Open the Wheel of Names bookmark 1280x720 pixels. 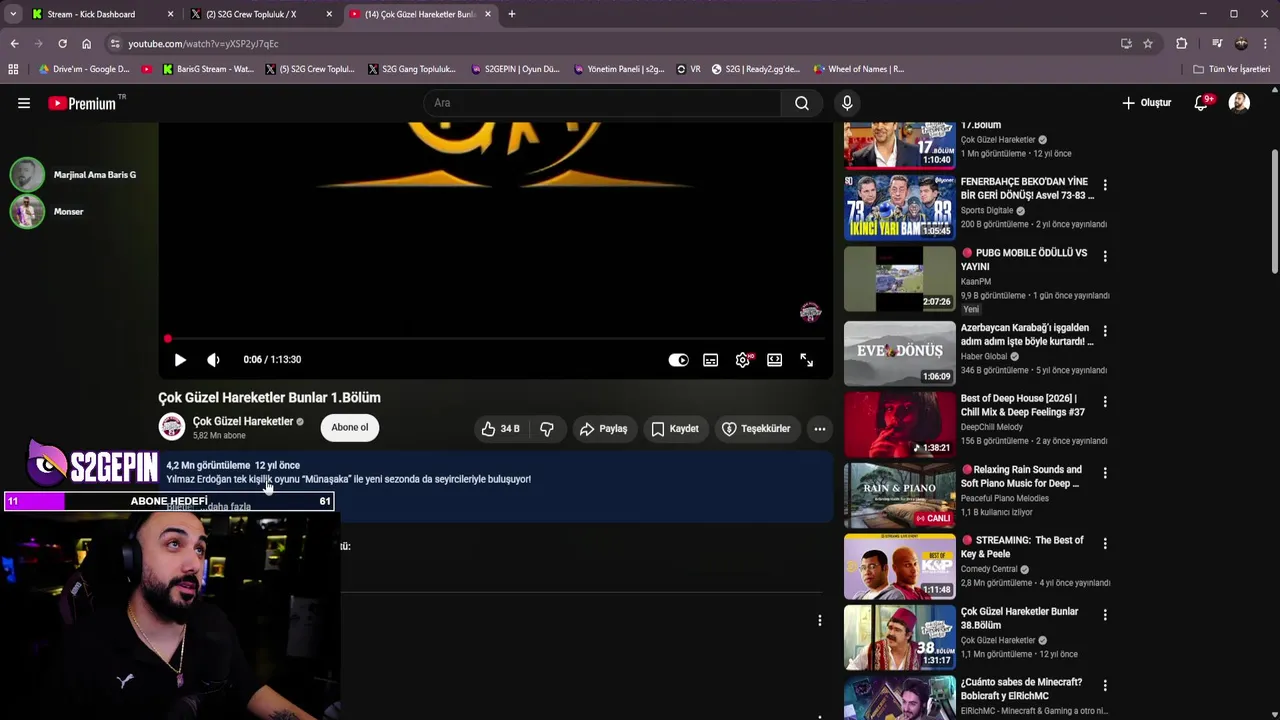859,69
